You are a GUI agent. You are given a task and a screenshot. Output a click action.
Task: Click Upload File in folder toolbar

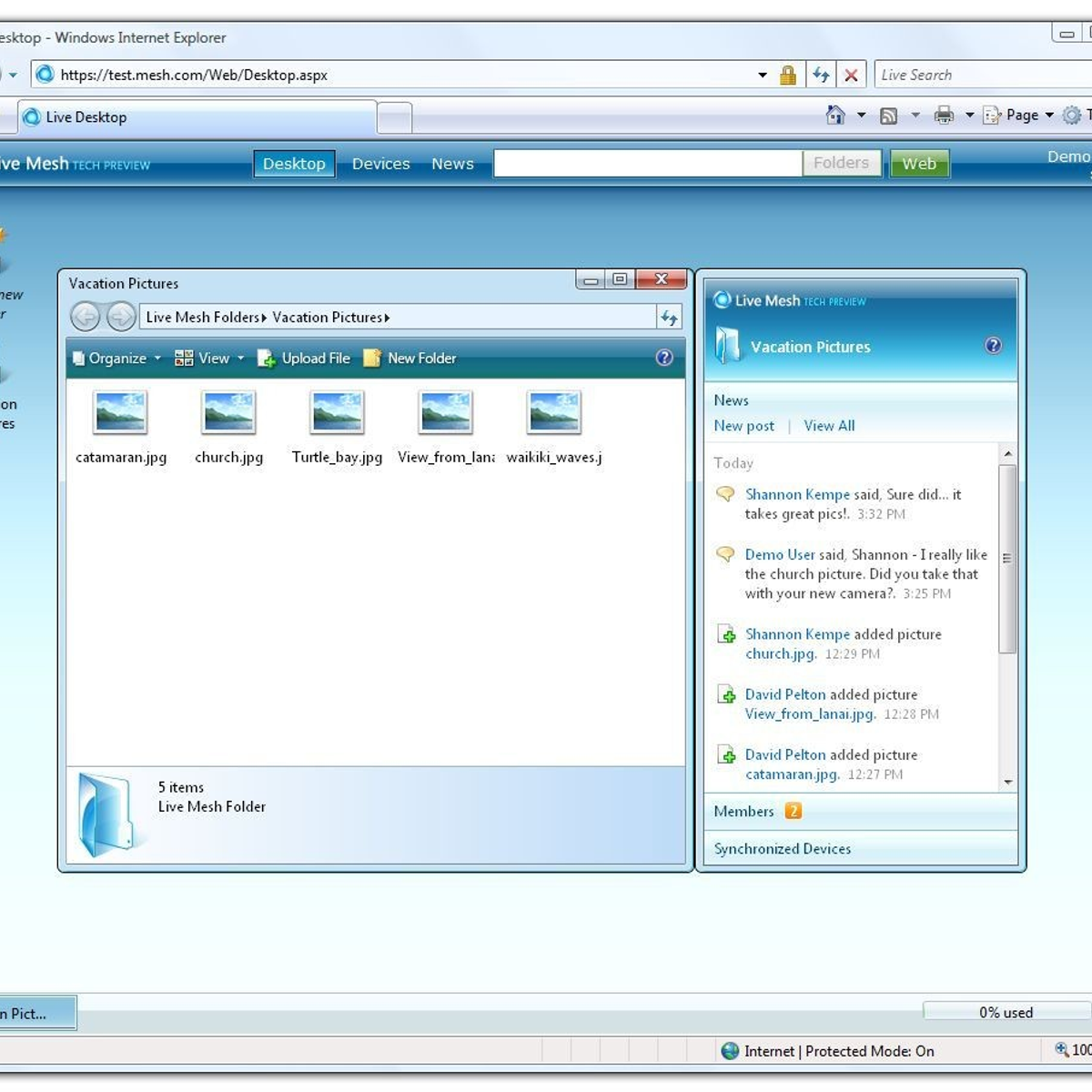pyautogui.click(x=304, y=359)
